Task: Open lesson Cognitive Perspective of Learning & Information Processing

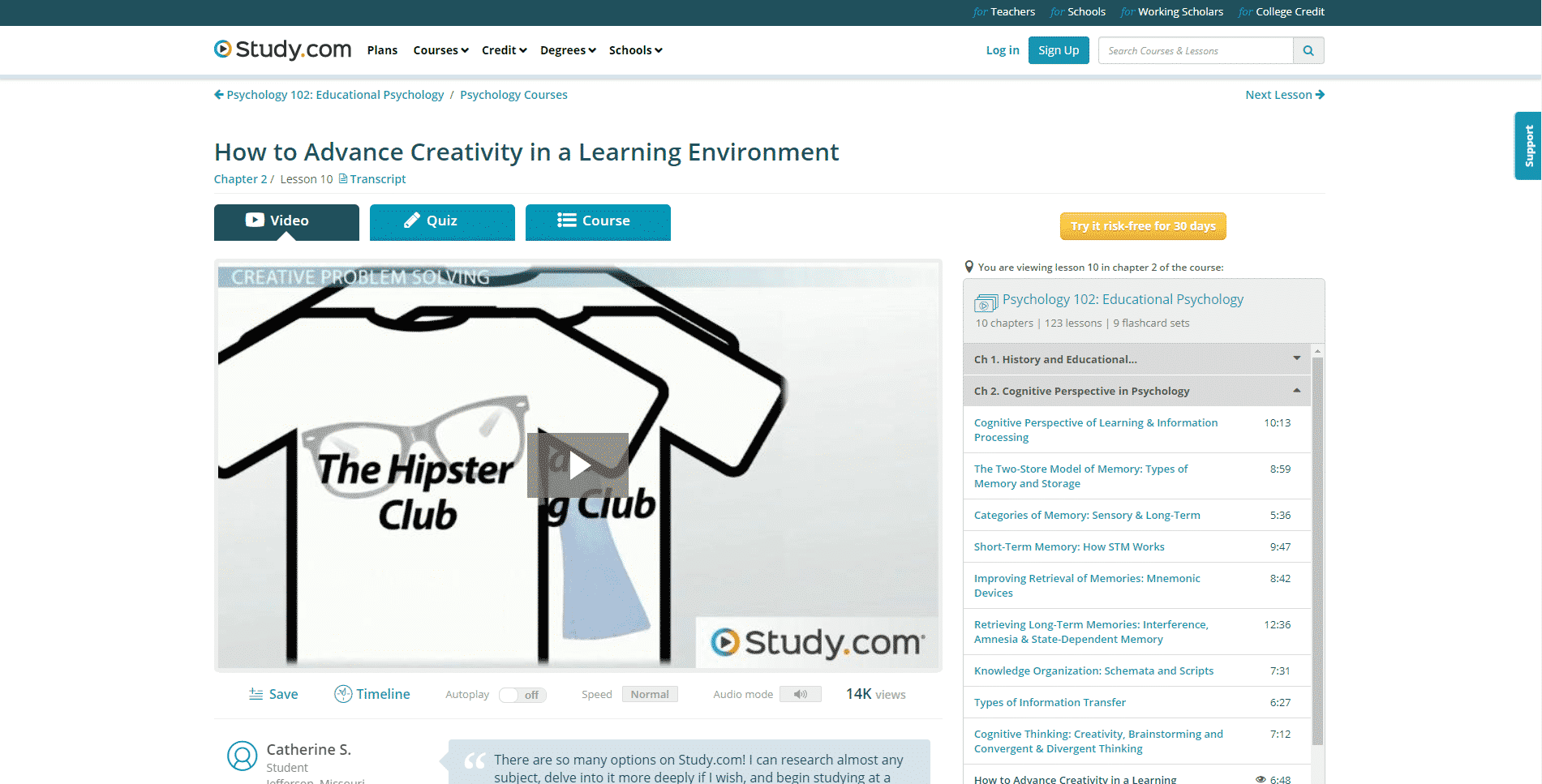Action: (1096, 430)
